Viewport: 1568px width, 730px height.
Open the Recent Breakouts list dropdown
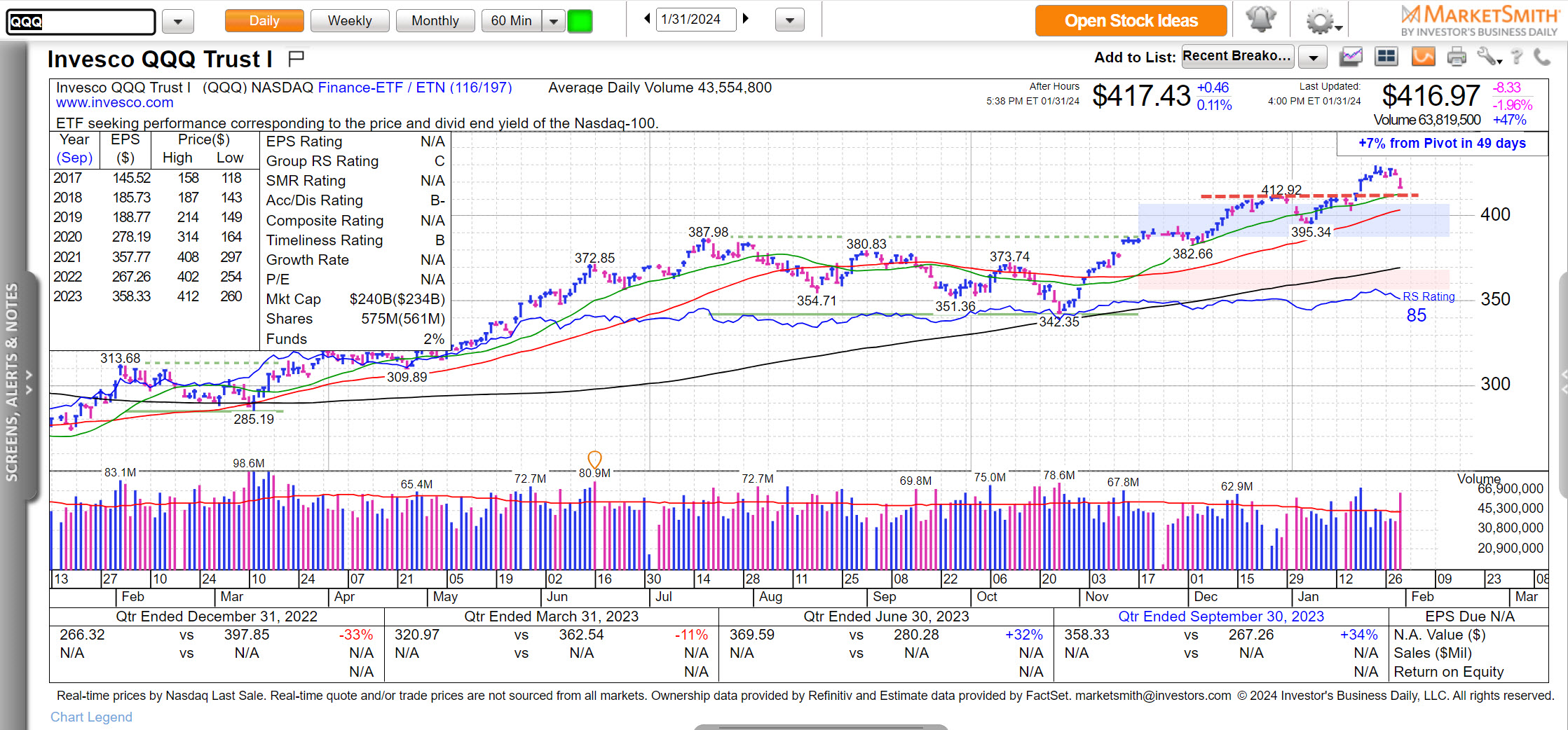(1312, 57)
